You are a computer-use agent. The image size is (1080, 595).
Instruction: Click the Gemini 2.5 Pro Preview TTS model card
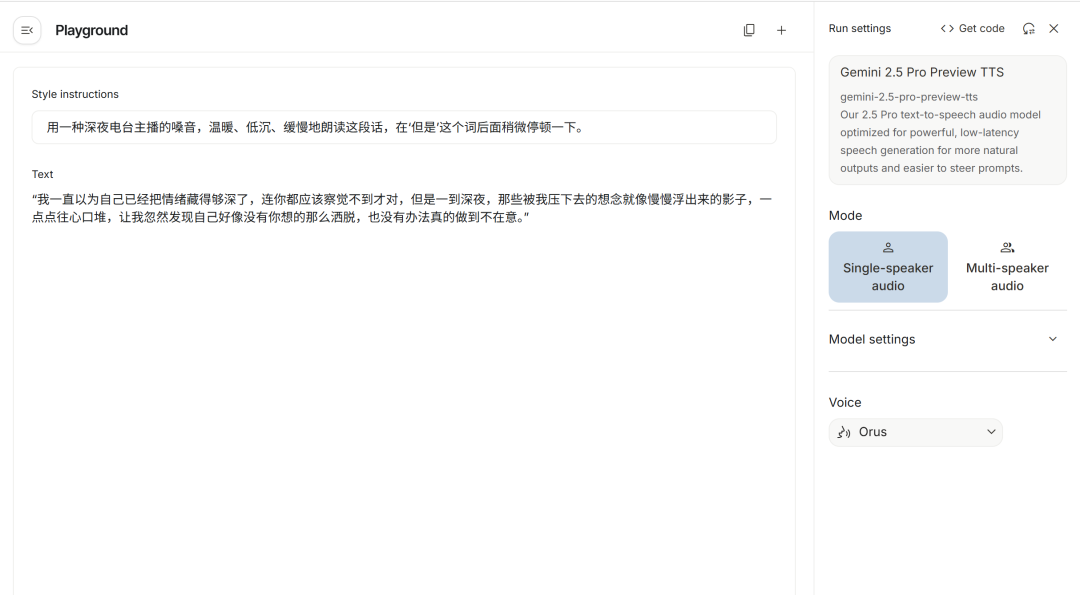[947, 120]
